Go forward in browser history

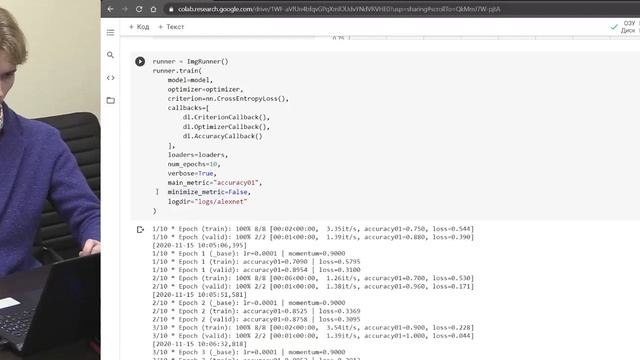[x=125, y=9]
